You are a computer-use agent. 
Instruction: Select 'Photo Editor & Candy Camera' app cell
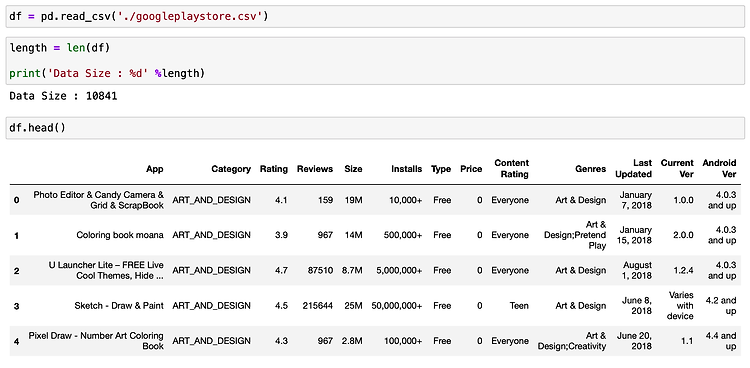(99, 200)
